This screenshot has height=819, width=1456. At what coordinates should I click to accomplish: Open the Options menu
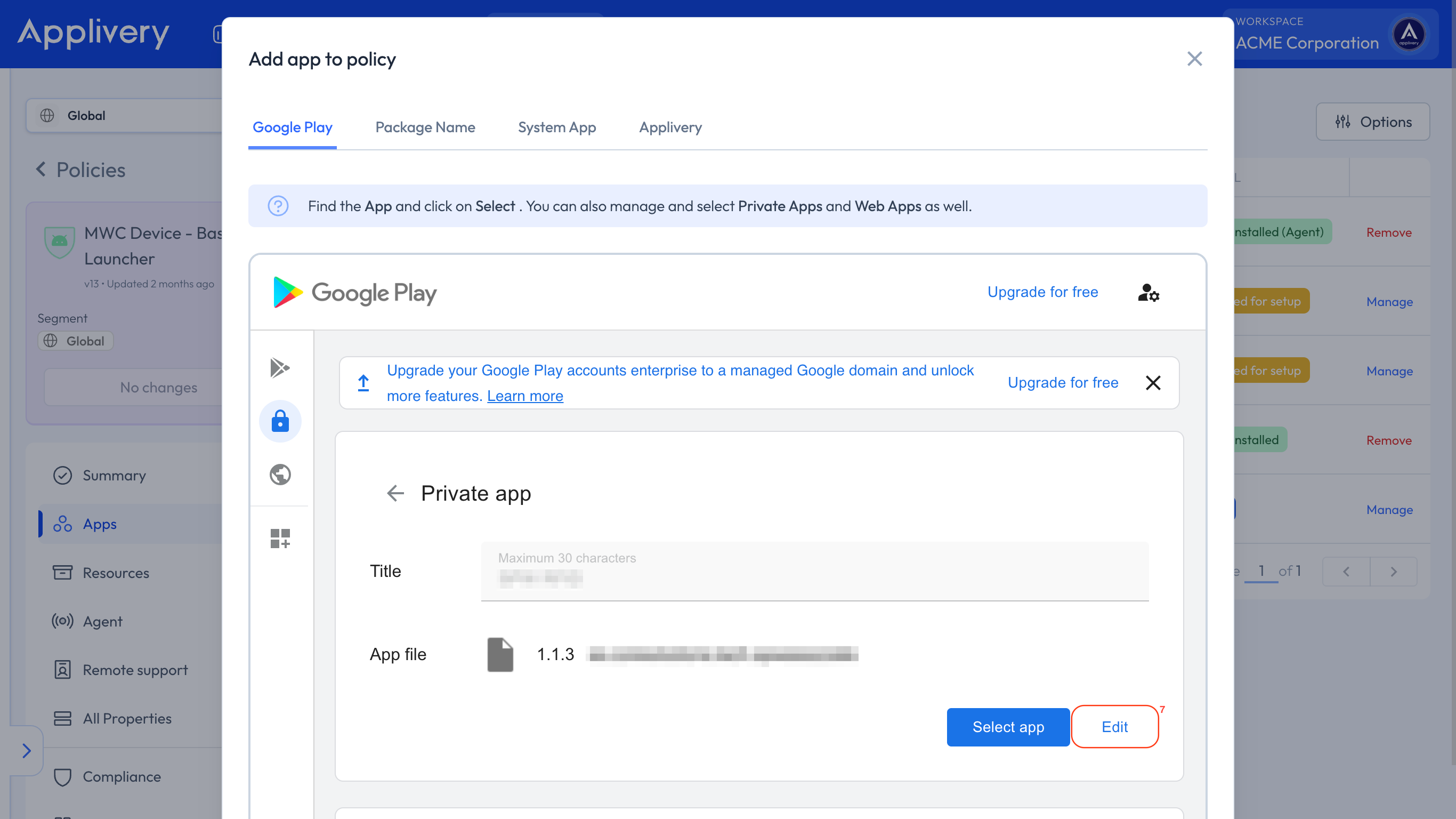pyautogui.click(x=1373, y=122)
